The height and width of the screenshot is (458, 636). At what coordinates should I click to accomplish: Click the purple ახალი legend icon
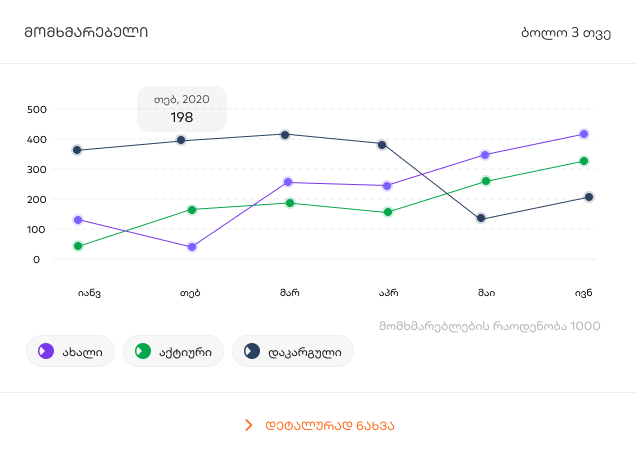tap(45, 351)
